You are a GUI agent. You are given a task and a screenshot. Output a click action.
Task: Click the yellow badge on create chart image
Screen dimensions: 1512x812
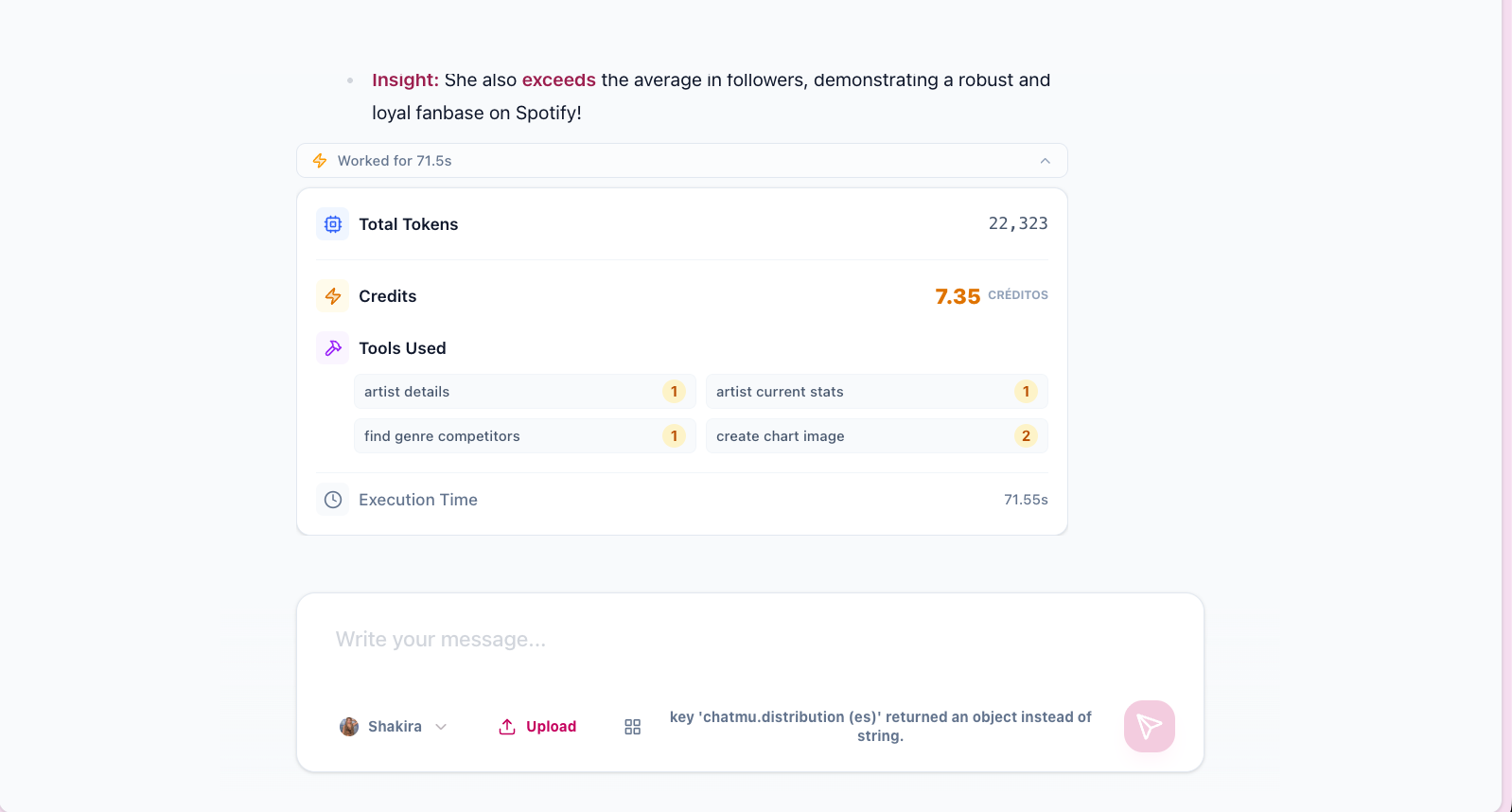1026,435
